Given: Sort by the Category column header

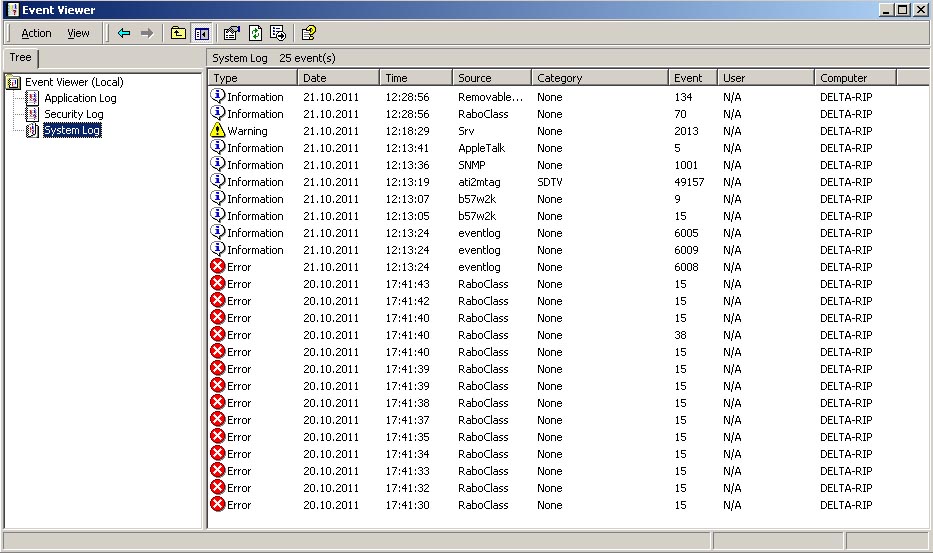Looking at the screenshot, I should click(599, 77).
